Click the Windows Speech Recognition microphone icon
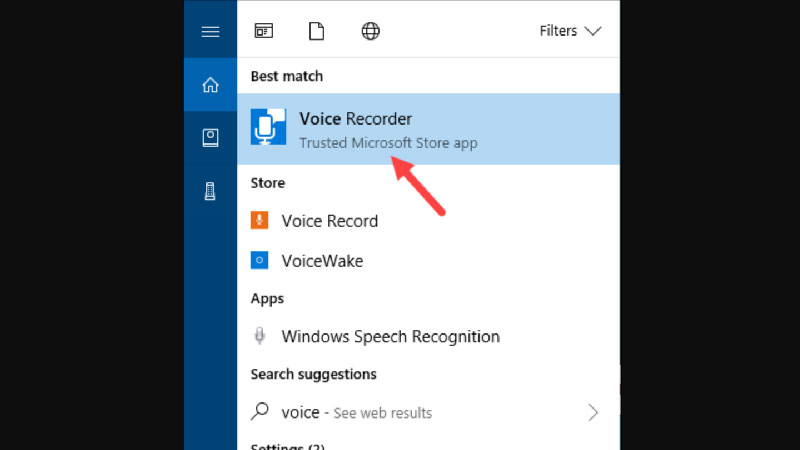This screenshot has height=450, width=800. coord(260,336)
